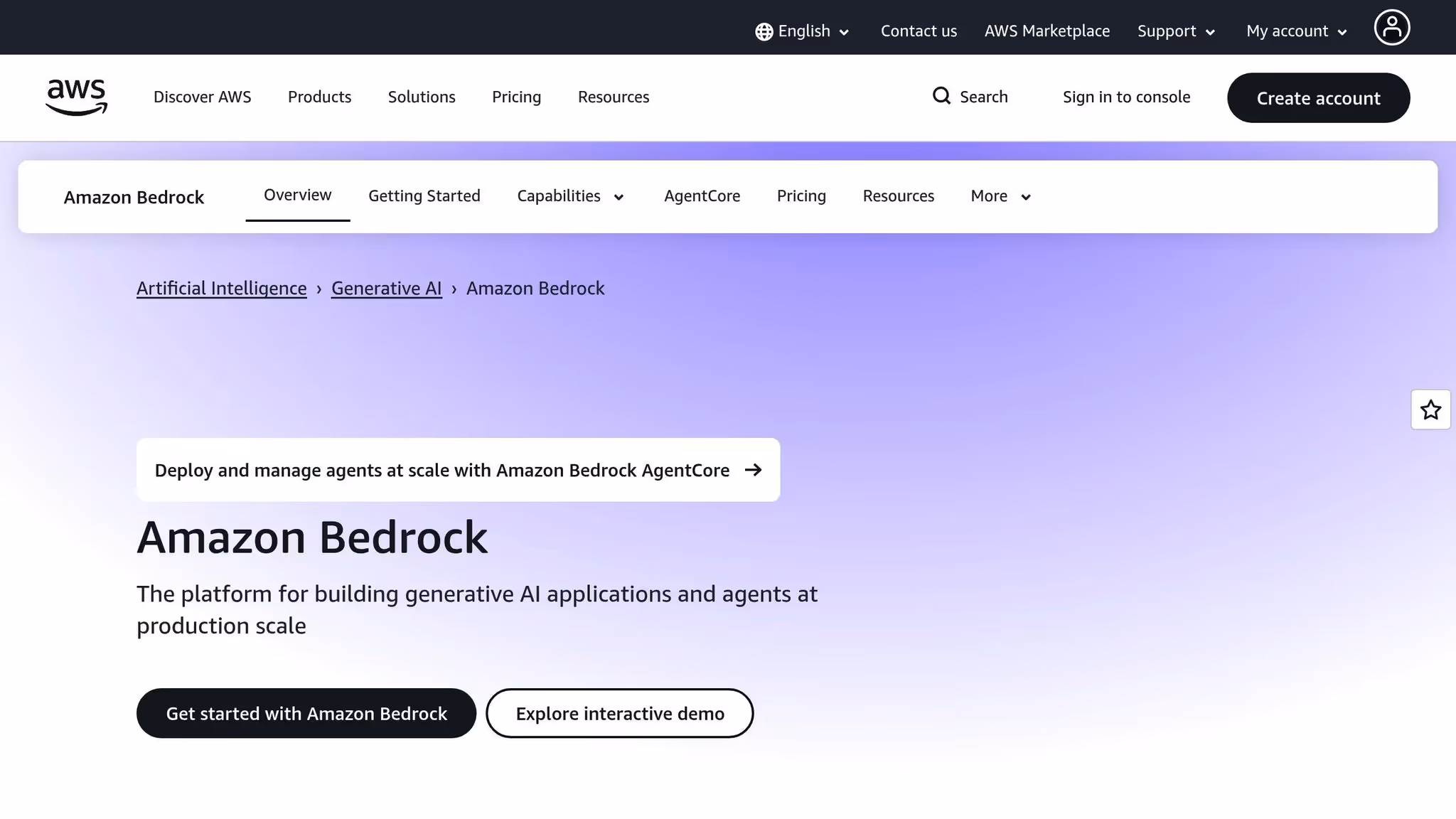Click the star bookmark icon on right edge

[x=1431, y=409]
